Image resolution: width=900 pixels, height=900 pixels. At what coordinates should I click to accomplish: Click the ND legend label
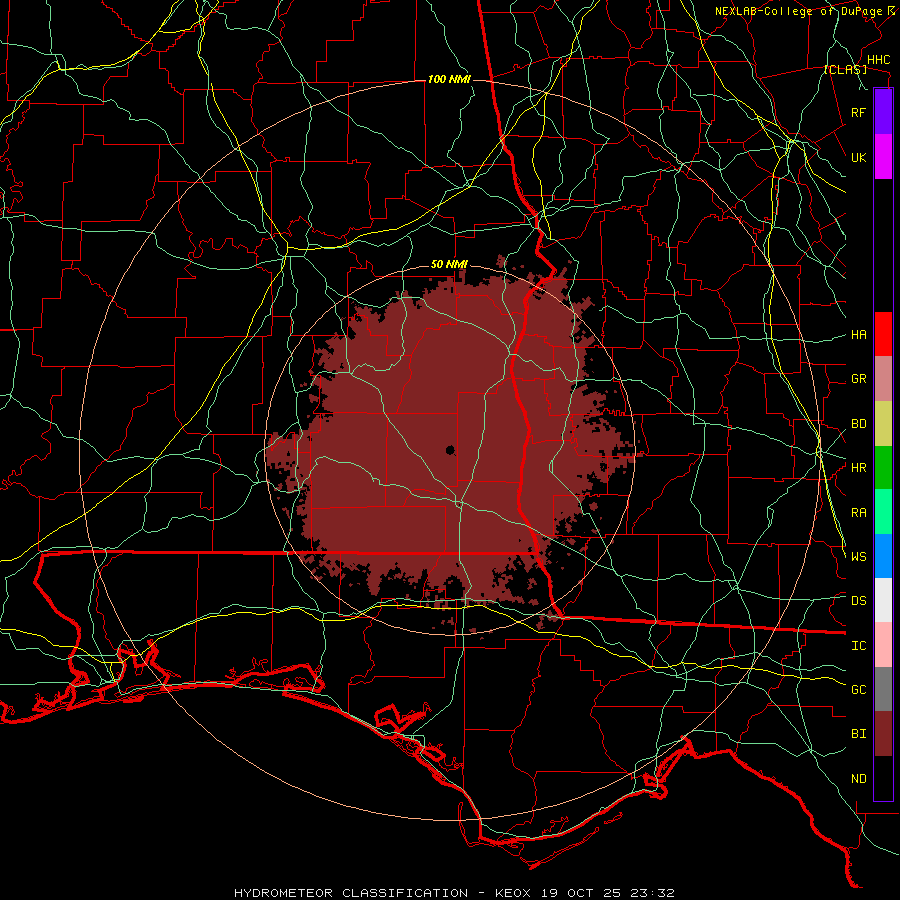pos(858,779)
